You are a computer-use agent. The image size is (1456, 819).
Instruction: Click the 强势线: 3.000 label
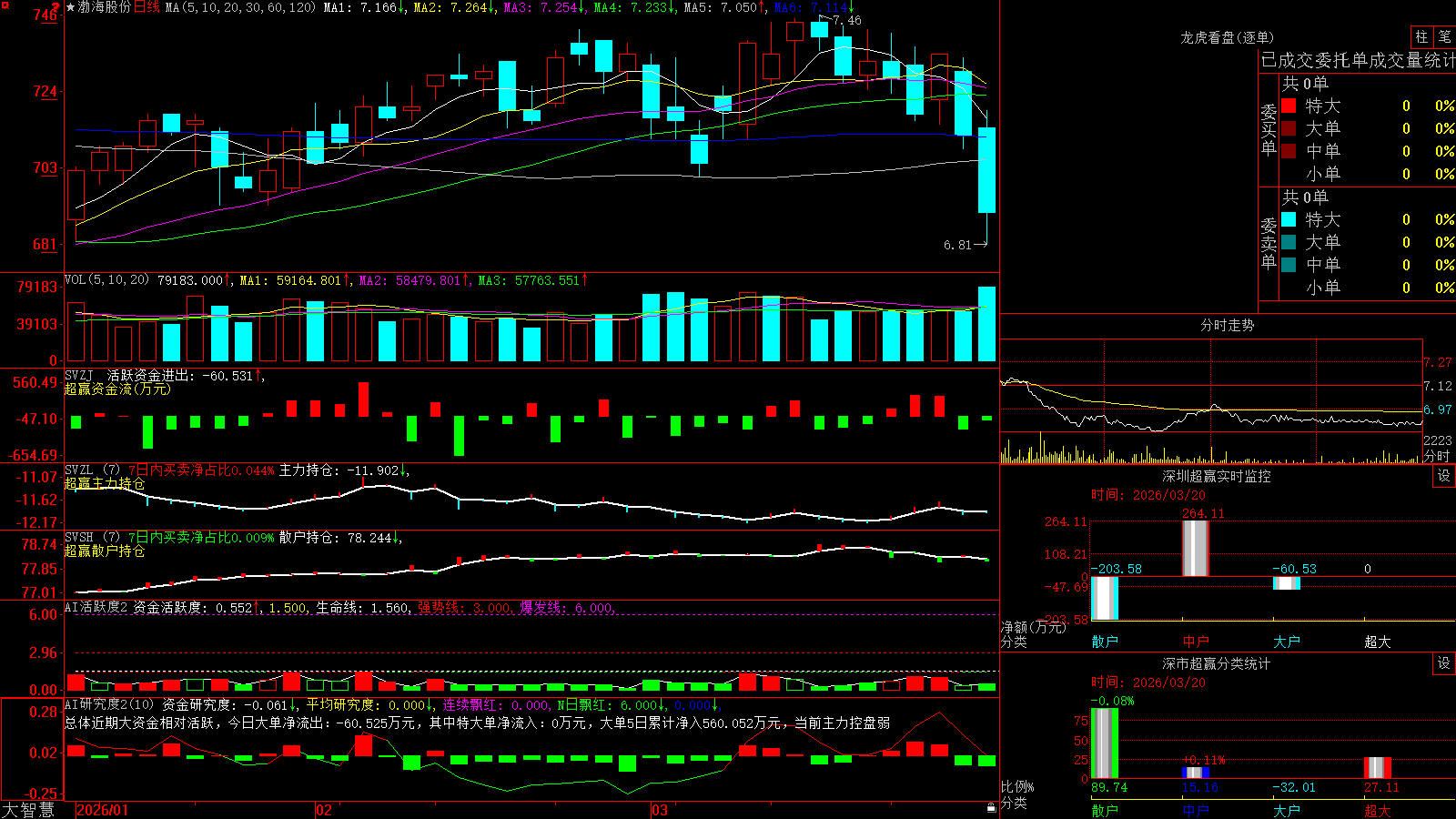click(464, 607)
